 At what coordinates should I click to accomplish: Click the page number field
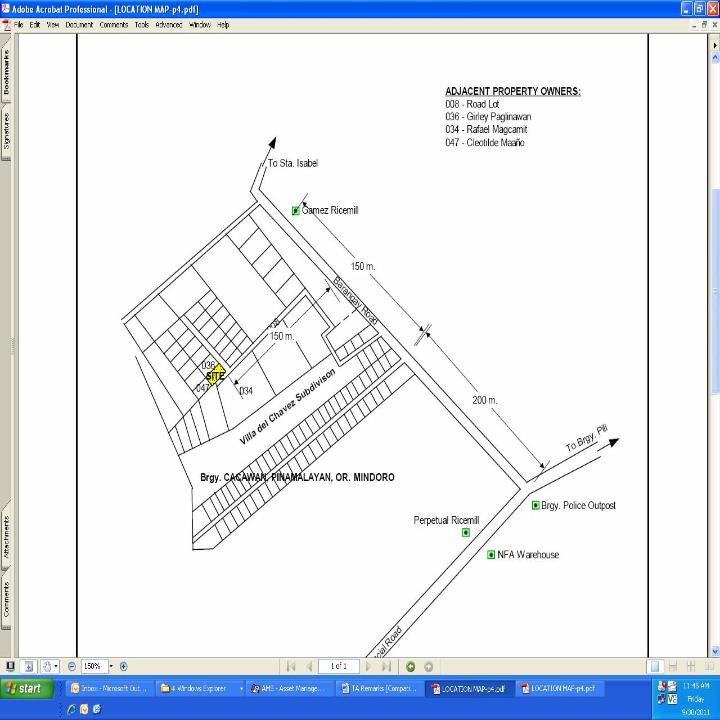[339, 666]
